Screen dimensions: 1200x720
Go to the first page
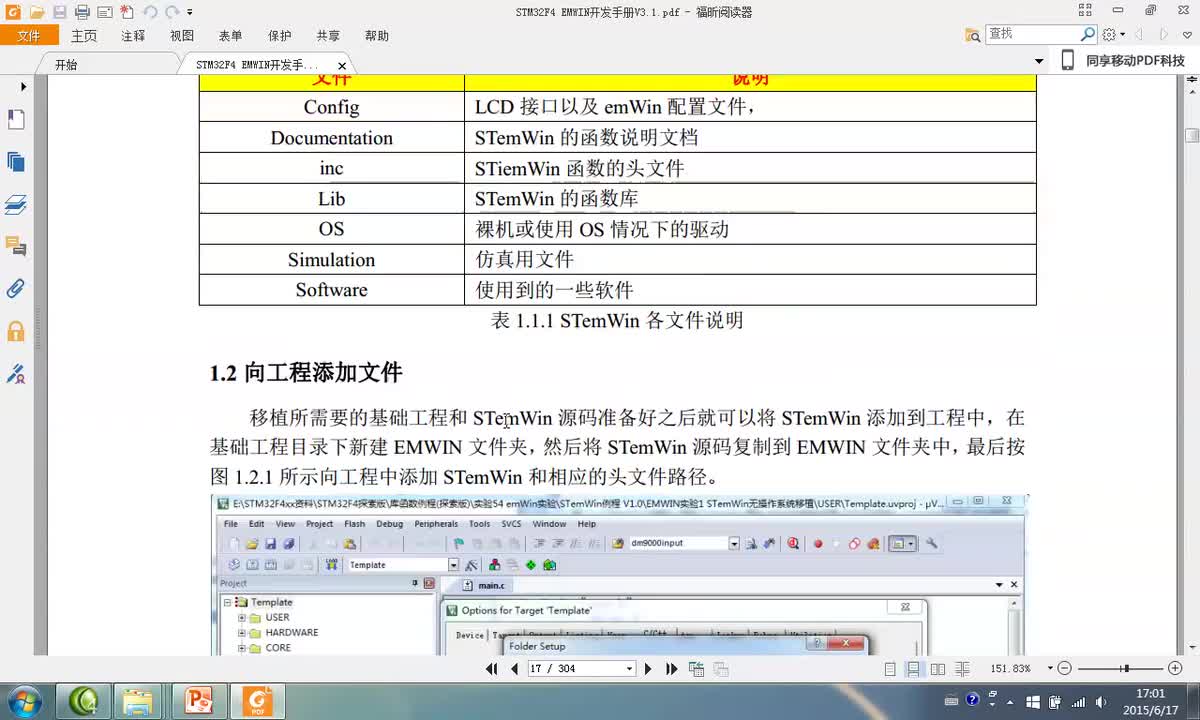pos(491,669)
